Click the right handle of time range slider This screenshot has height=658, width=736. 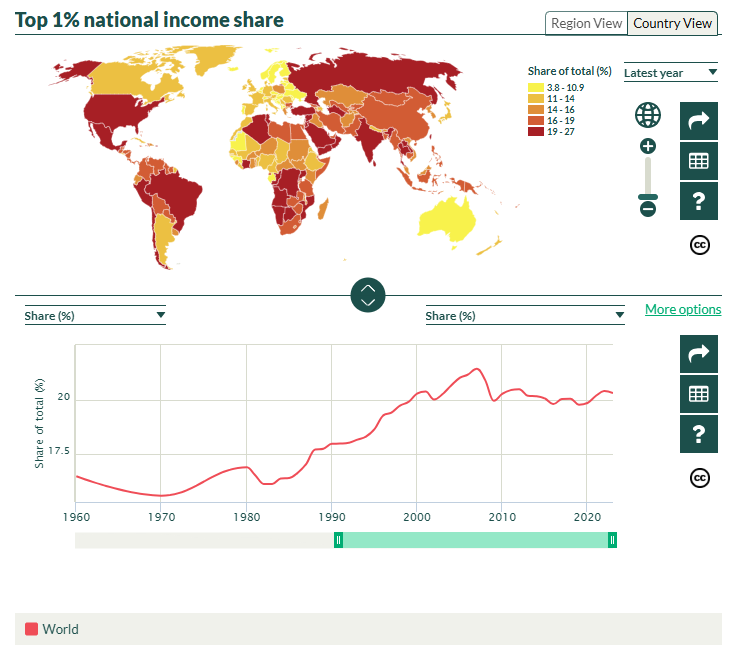(612, 540)
